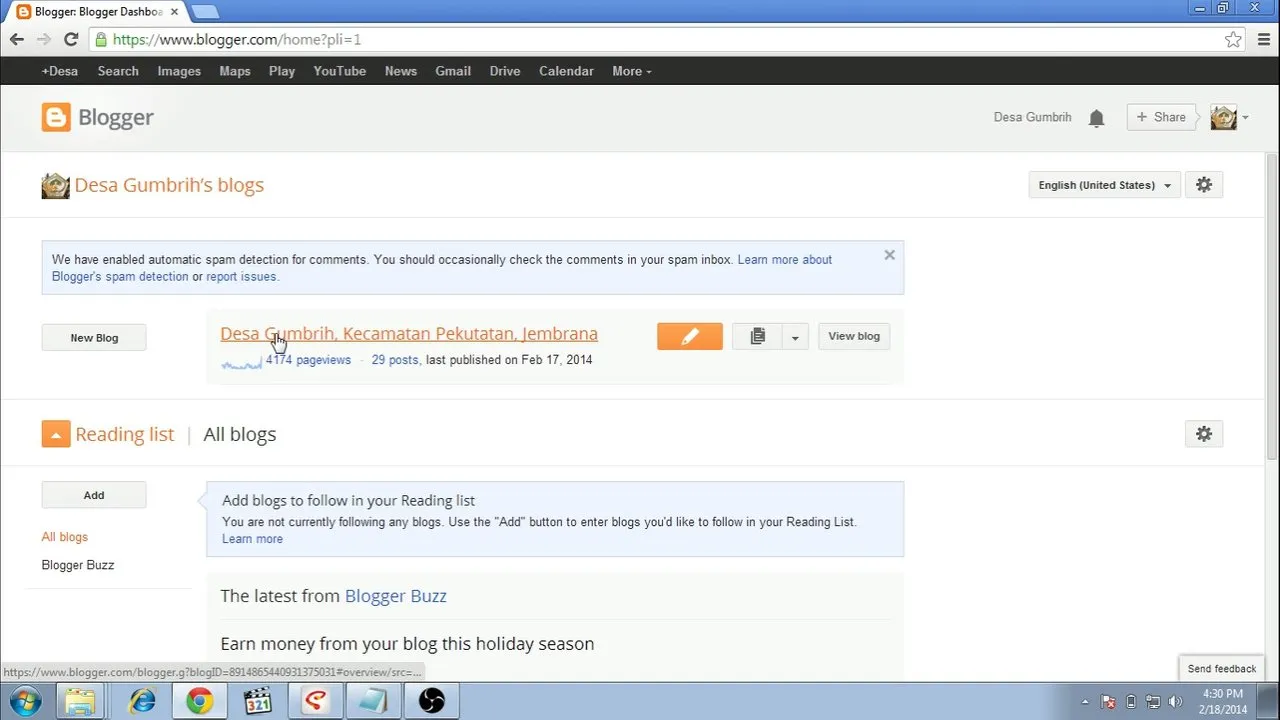
Task: Expand account dropdown arrow beside avatar
Action: 1245,118
